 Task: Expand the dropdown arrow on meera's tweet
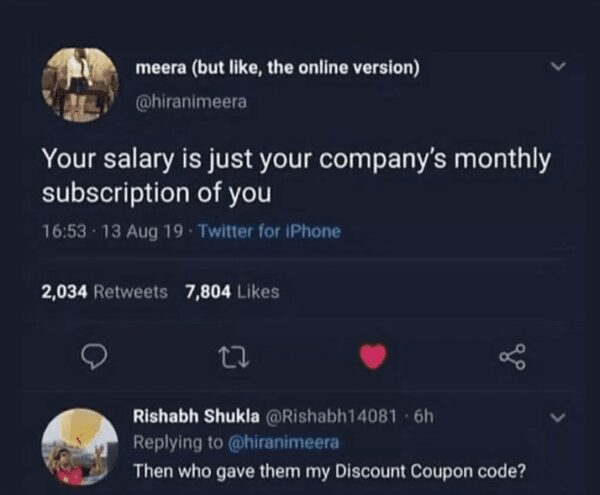coord(559,69)
